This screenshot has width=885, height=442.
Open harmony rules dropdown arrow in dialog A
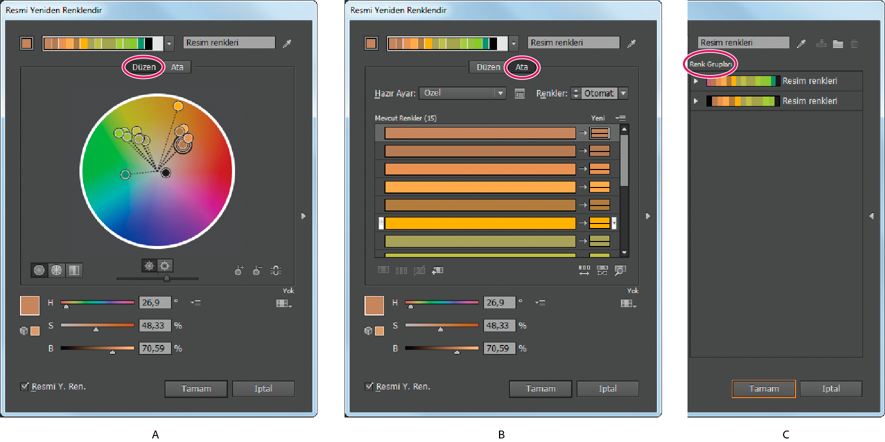(x=170, y=43)
